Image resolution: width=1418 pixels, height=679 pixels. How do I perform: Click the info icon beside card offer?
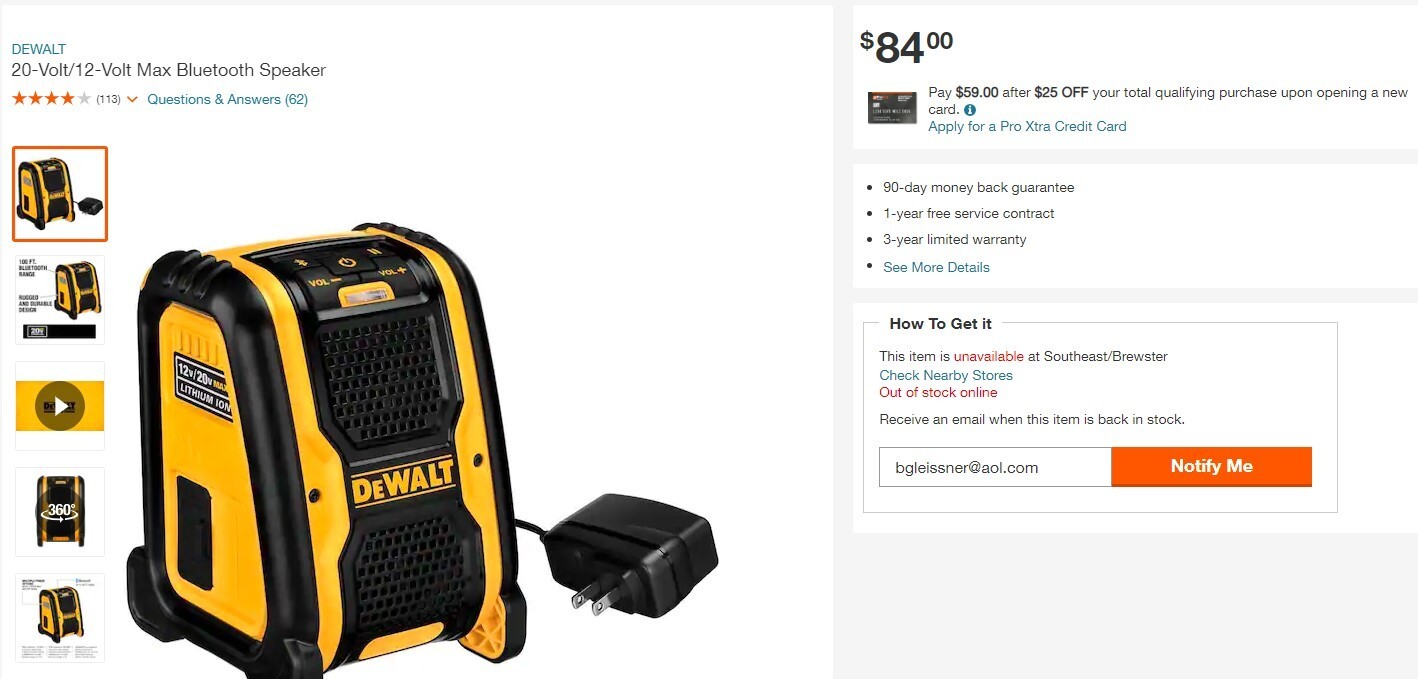[970, 110]
